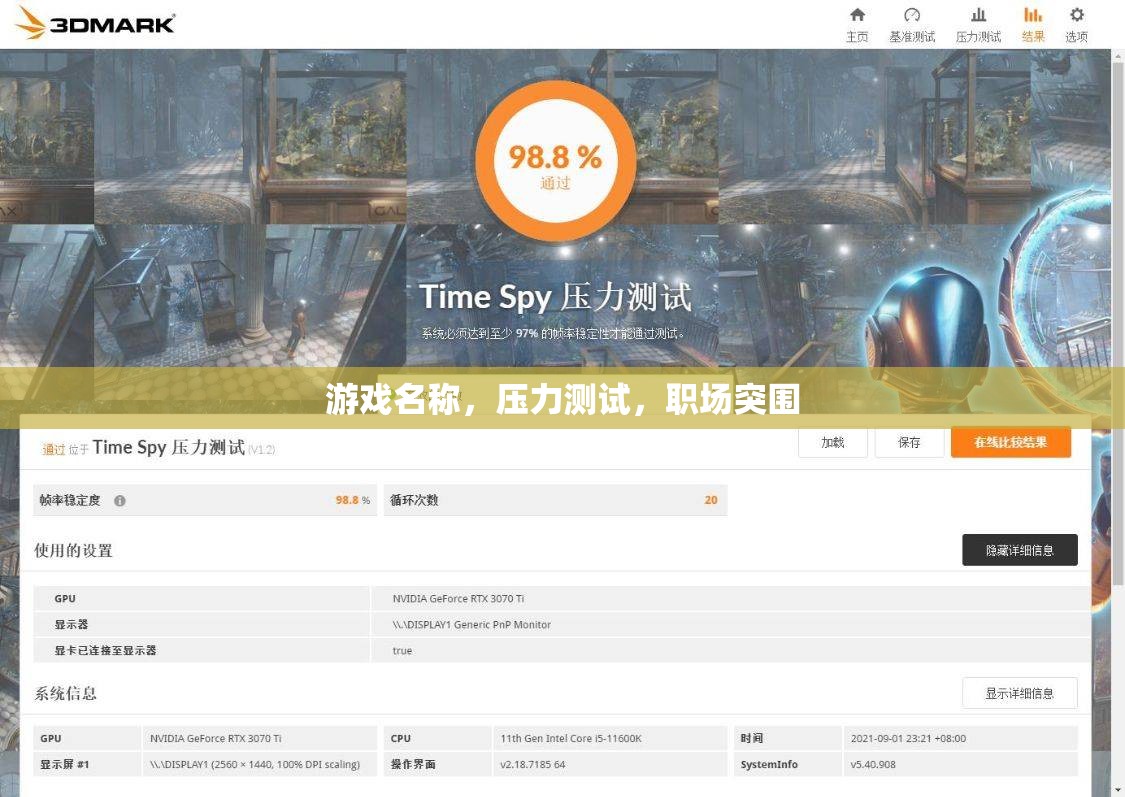Click the 98.8 % frame rate stability value
1125x797 pixels.
pos(352,500)
